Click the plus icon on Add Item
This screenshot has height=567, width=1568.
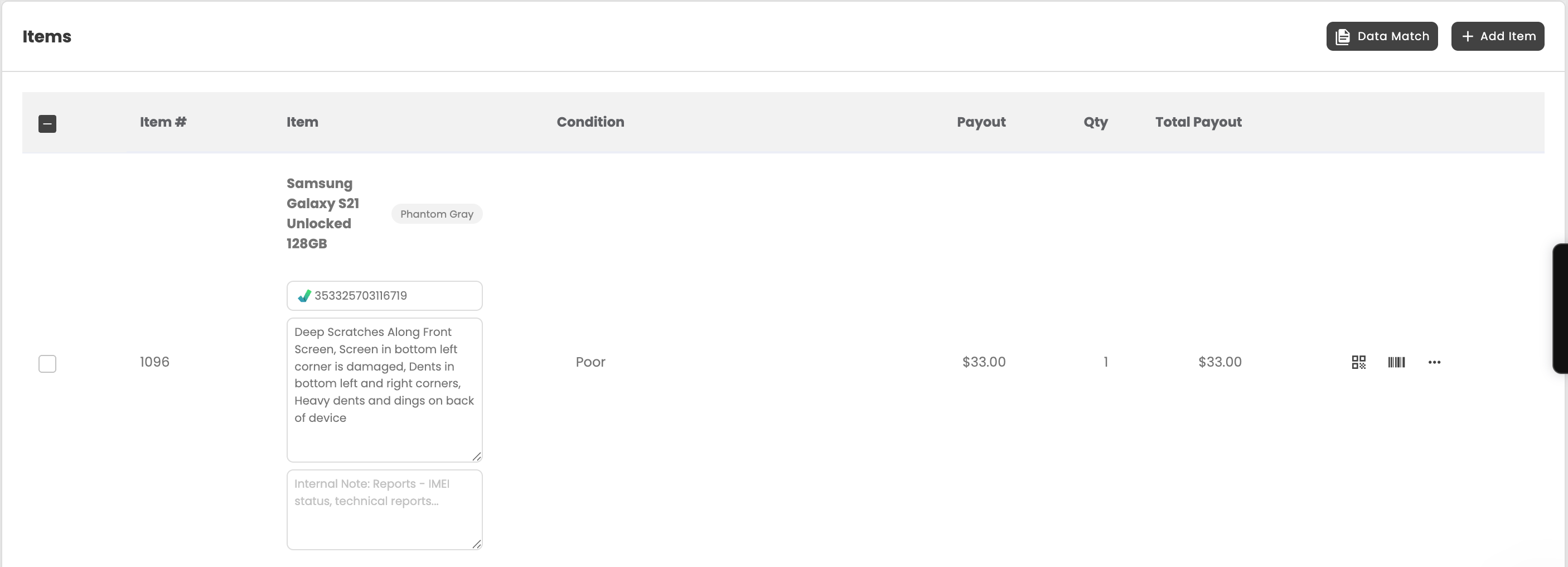(1468, 36)
